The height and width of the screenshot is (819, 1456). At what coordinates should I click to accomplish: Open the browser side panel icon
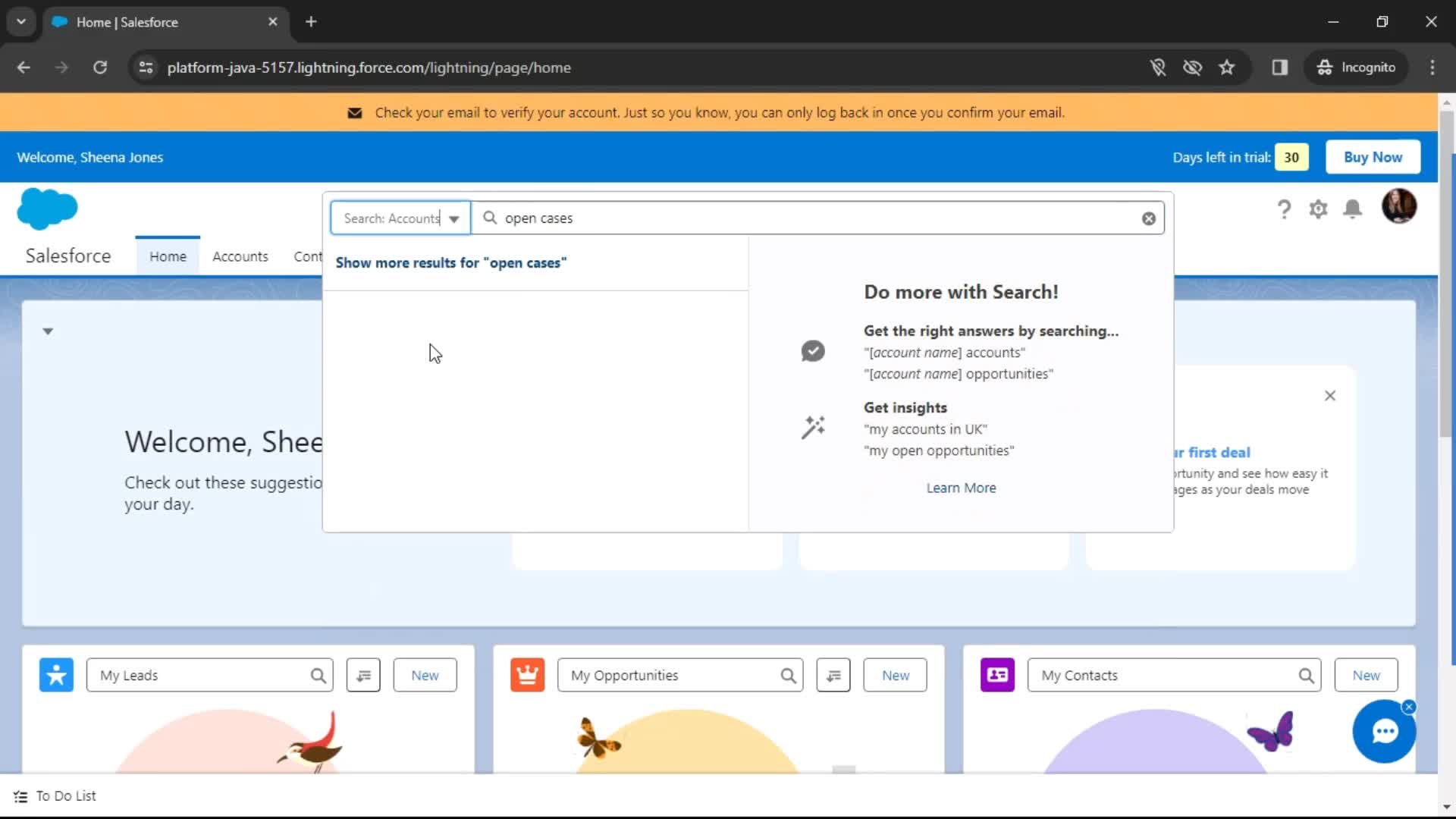point(1280,67)
